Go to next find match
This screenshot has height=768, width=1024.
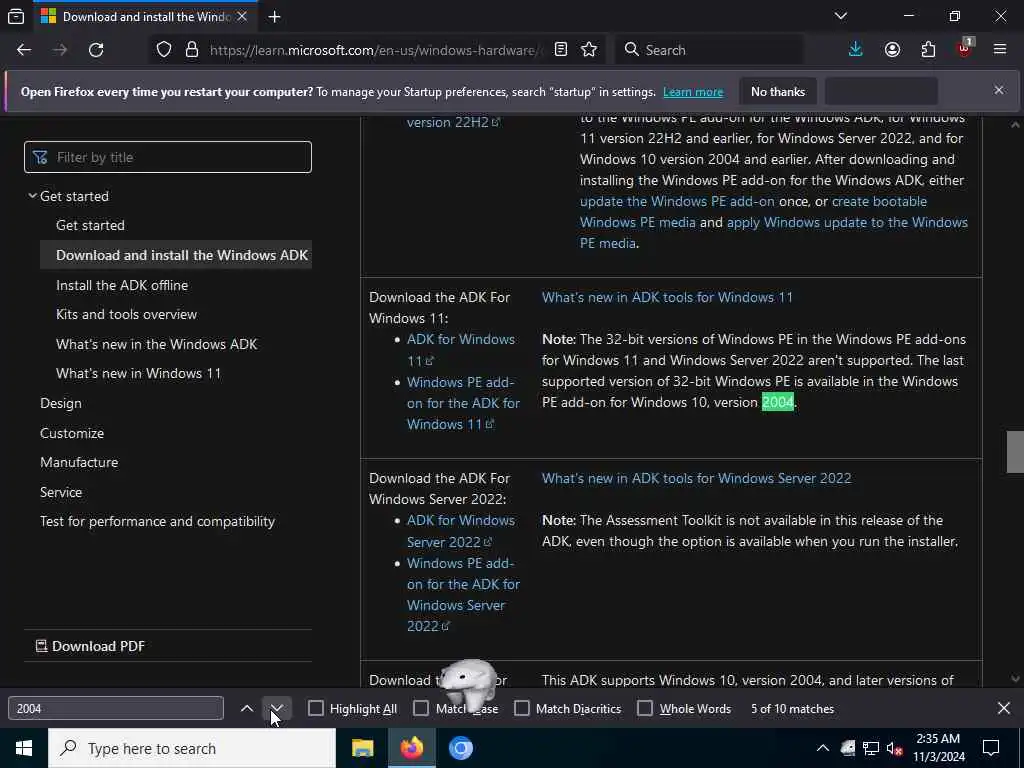point(277,709)
